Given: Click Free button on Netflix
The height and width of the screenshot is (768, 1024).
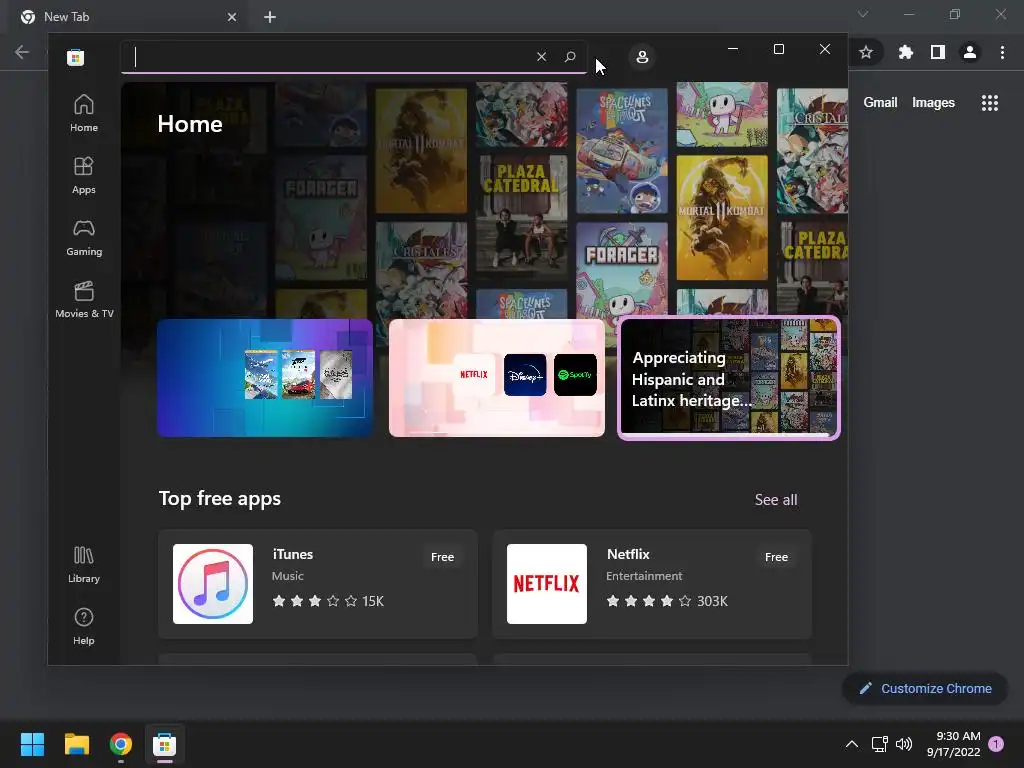Looking at the screenshot, I should click(776, 557).
